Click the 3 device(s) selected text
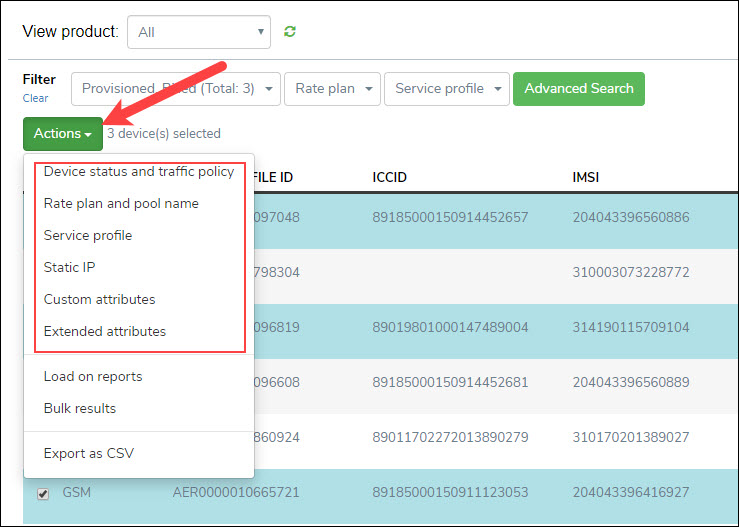Image resolution: width=739 pixels, height=527 pixels. coord(164,134)
